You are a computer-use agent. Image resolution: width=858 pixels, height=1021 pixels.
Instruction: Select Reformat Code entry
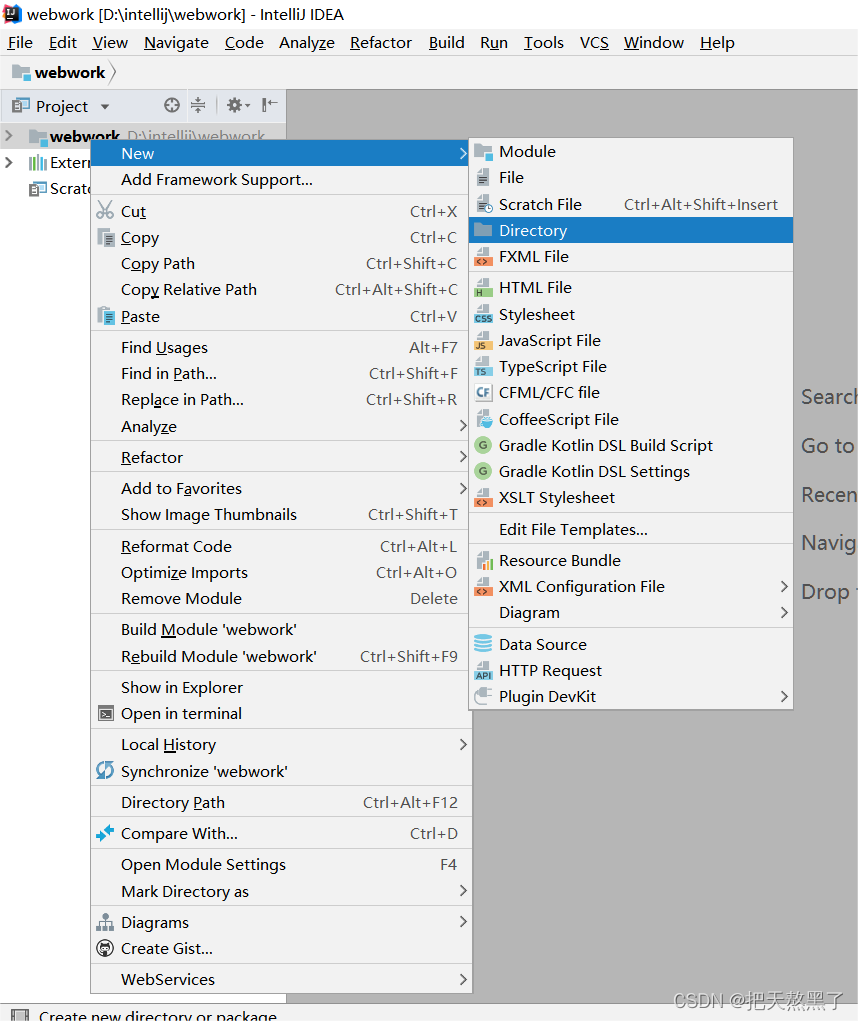click(x=281, y=546)
